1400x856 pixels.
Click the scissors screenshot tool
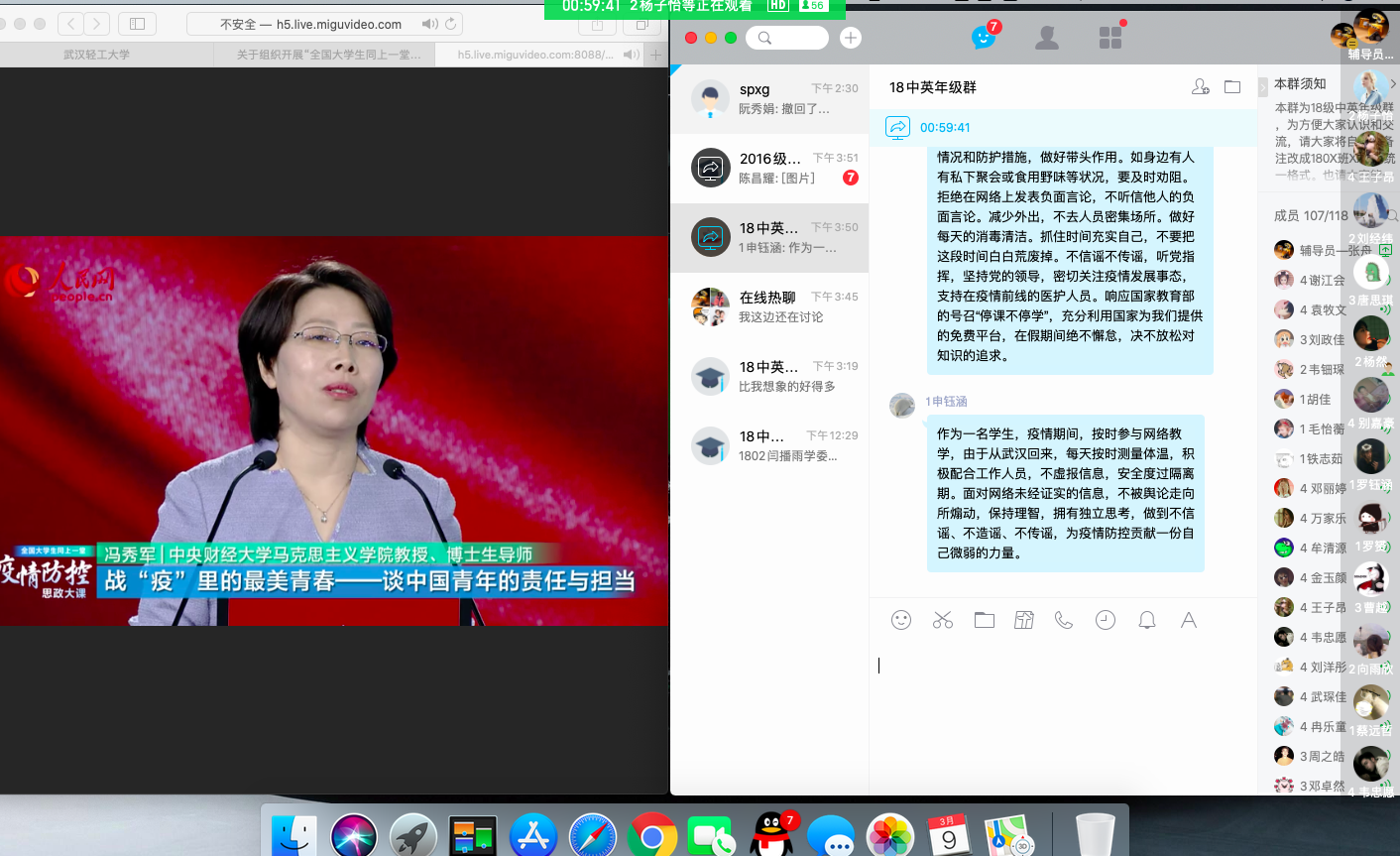pyautogui.click(x=942, y=620)
